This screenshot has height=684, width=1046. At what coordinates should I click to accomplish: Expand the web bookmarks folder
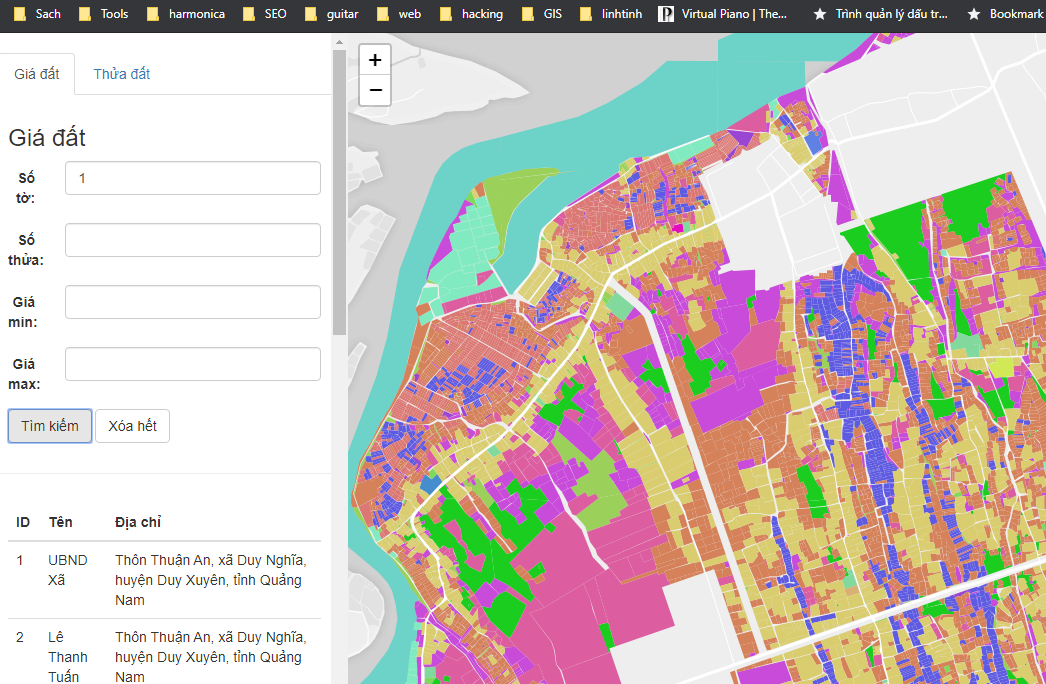pos(400,14)
